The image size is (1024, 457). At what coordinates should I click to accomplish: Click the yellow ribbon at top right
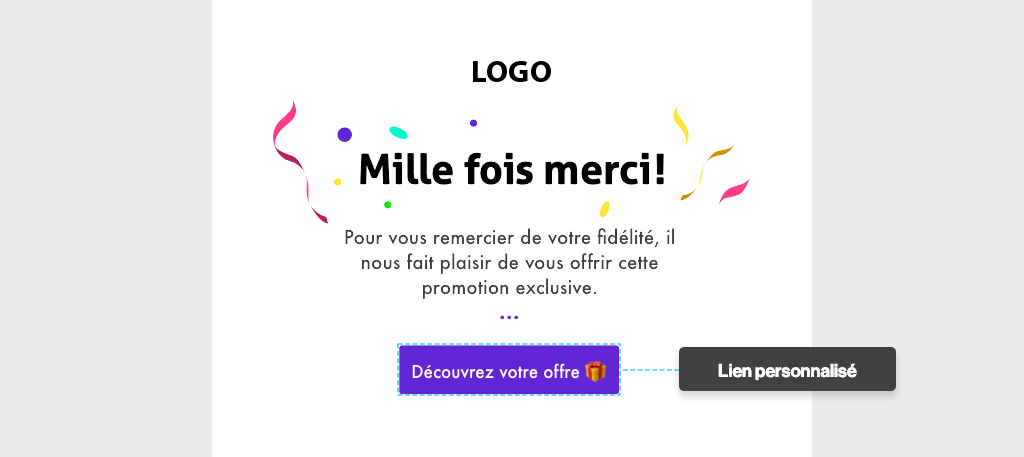pyautogui.click(x=680, y=124)
